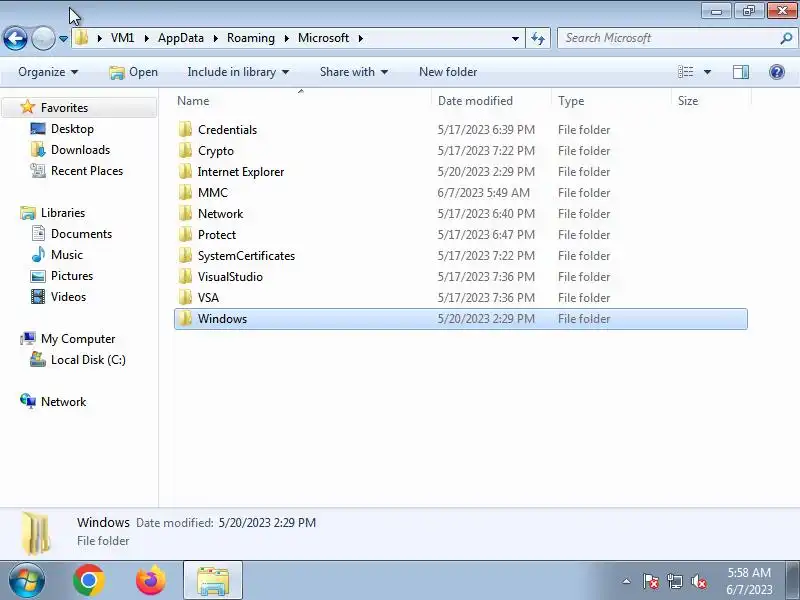Toggle the preview pane
The image size is (800, 600).
[741, 72]
